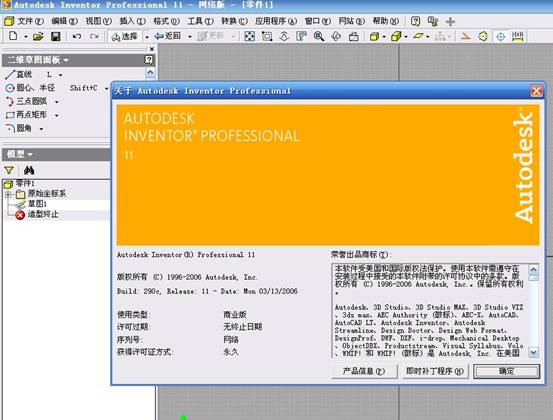Open the 文件 (File) menu
The image size is (553, 420).
click(30, 21)
